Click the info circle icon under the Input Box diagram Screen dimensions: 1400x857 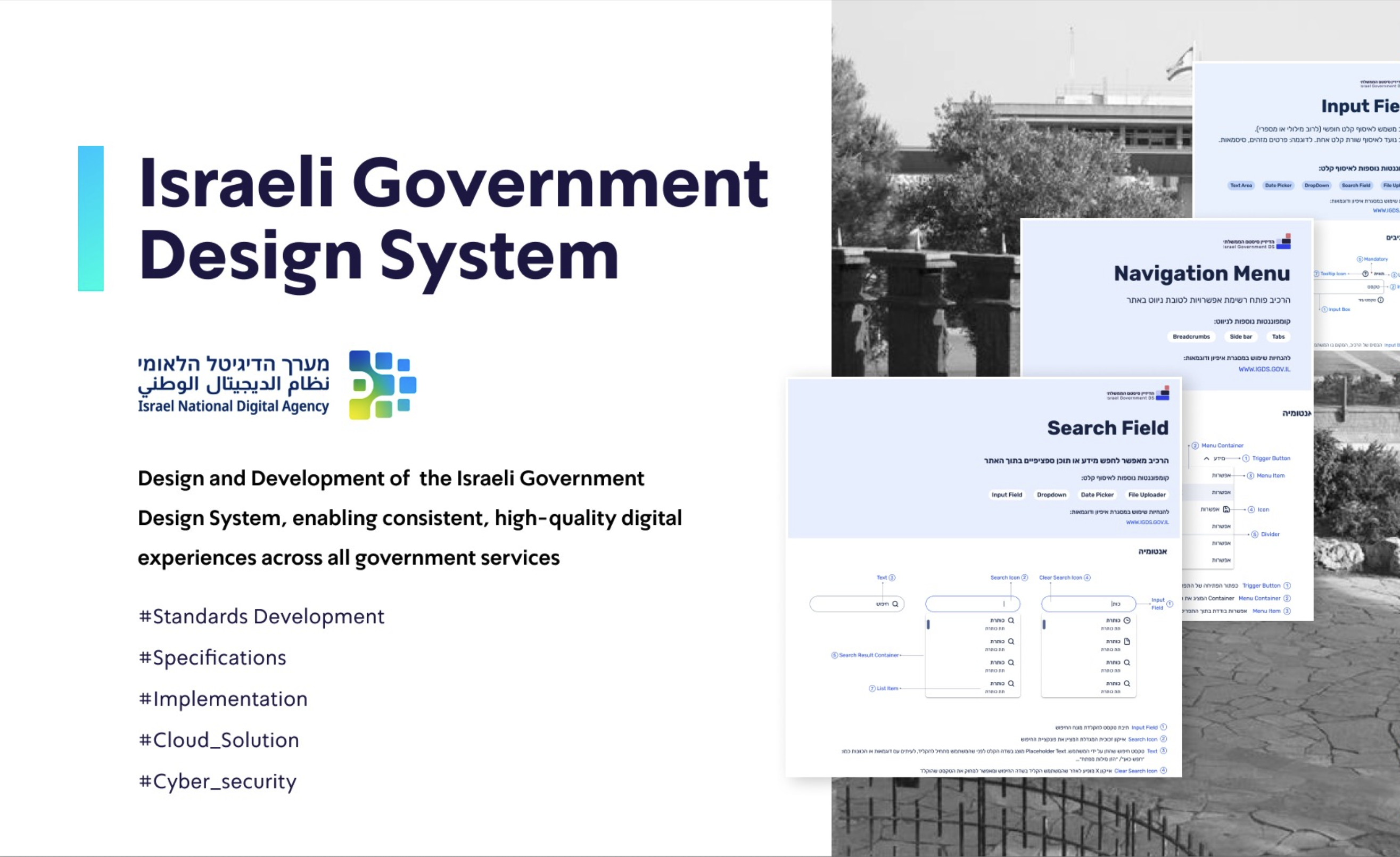click(1380, 300)
